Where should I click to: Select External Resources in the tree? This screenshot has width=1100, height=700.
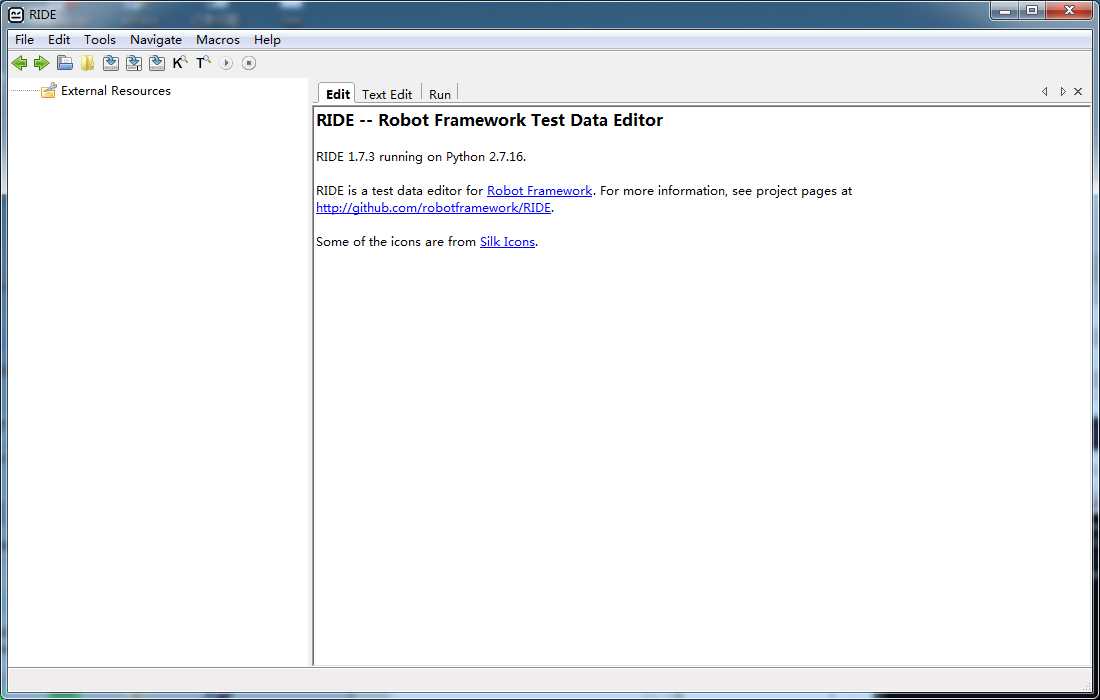[116, 90]
